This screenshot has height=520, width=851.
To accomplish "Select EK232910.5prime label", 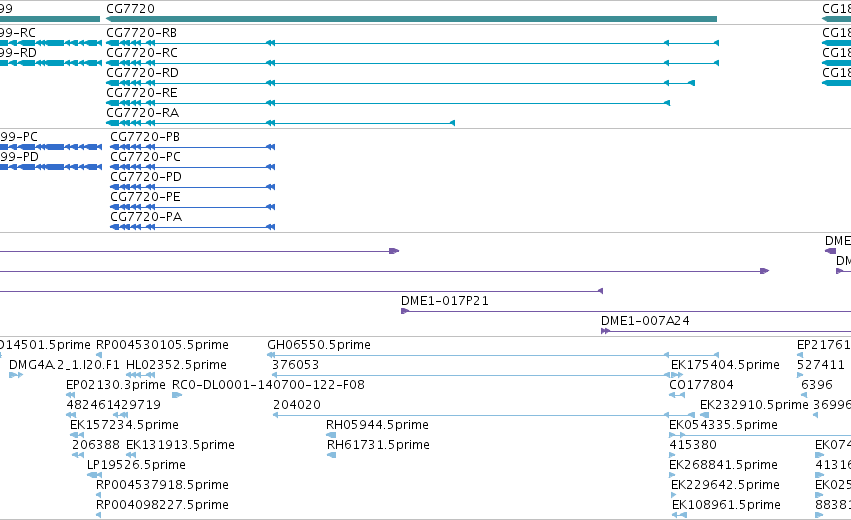I will 754,405.
